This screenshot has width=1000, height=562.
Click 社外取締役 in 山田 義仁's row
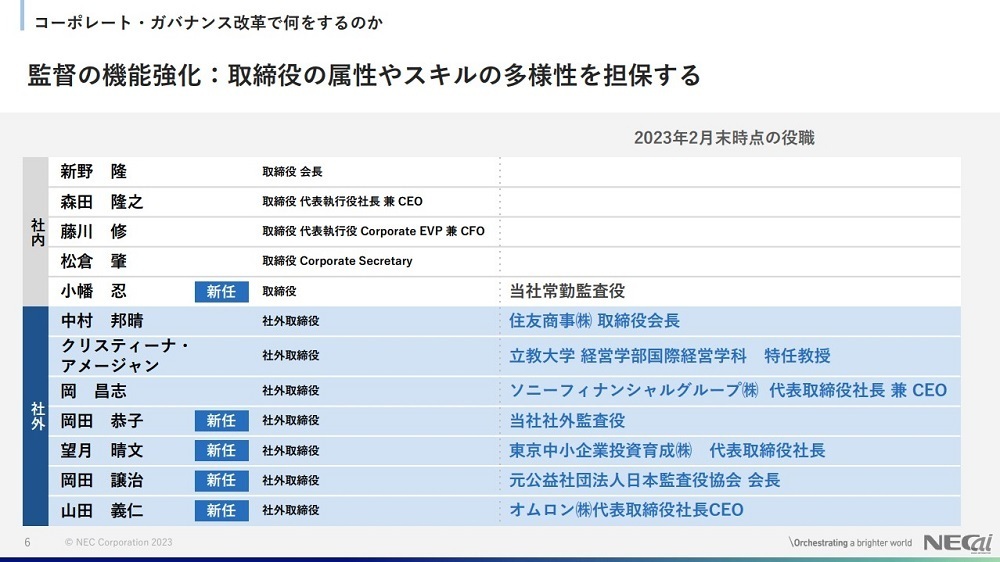click(x=291, y=510)
